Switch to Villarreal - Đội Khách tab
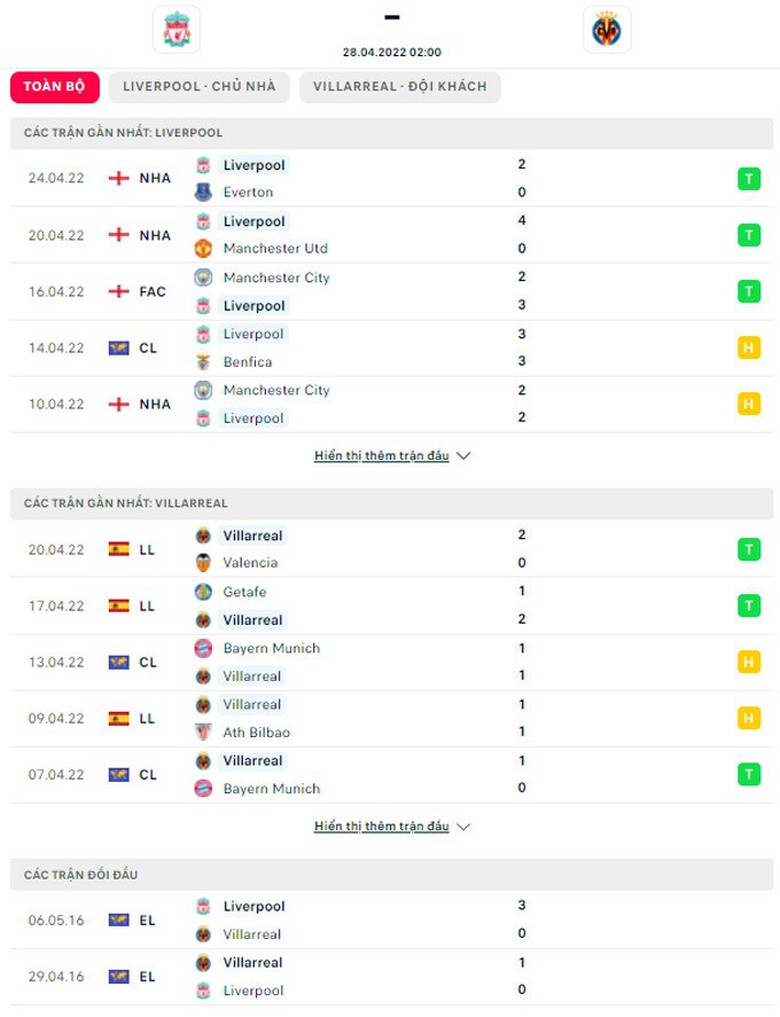 (x=400, y=86)
